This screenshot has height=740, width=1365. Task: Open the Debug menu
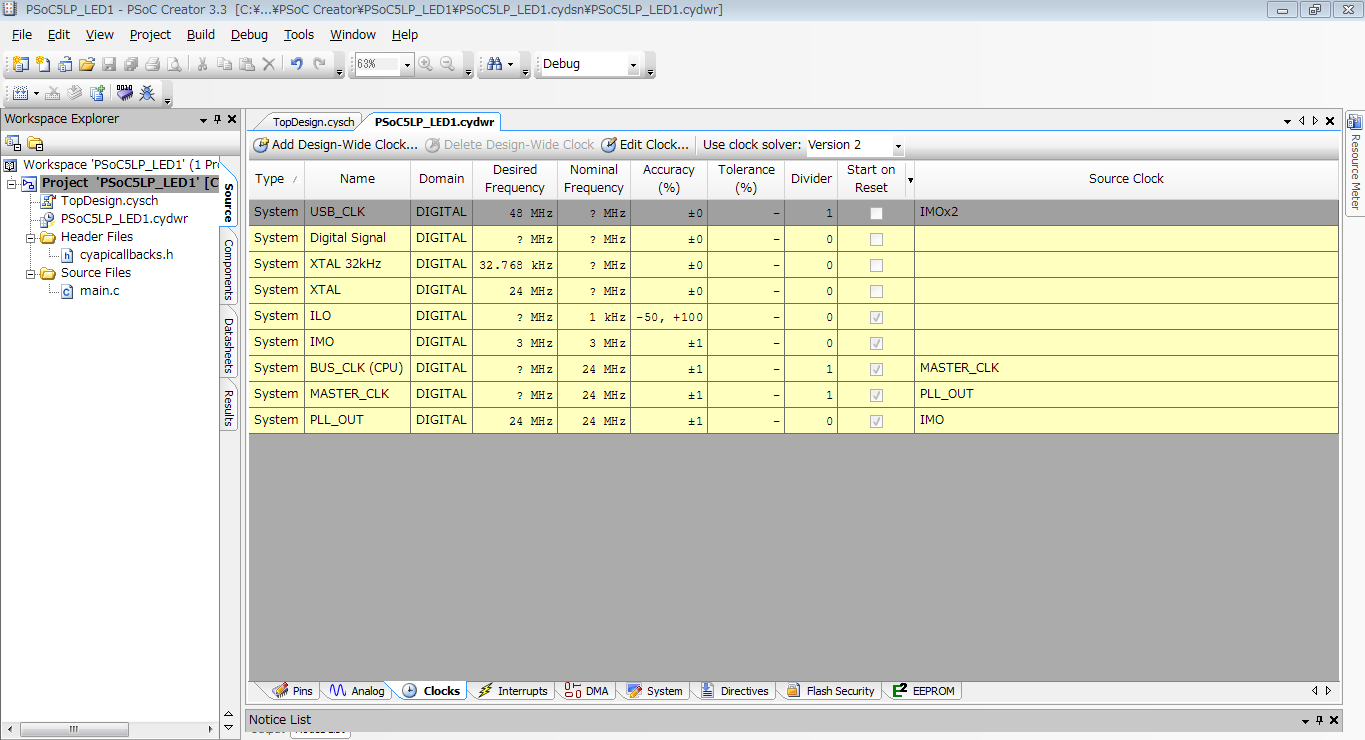point(249,34)
